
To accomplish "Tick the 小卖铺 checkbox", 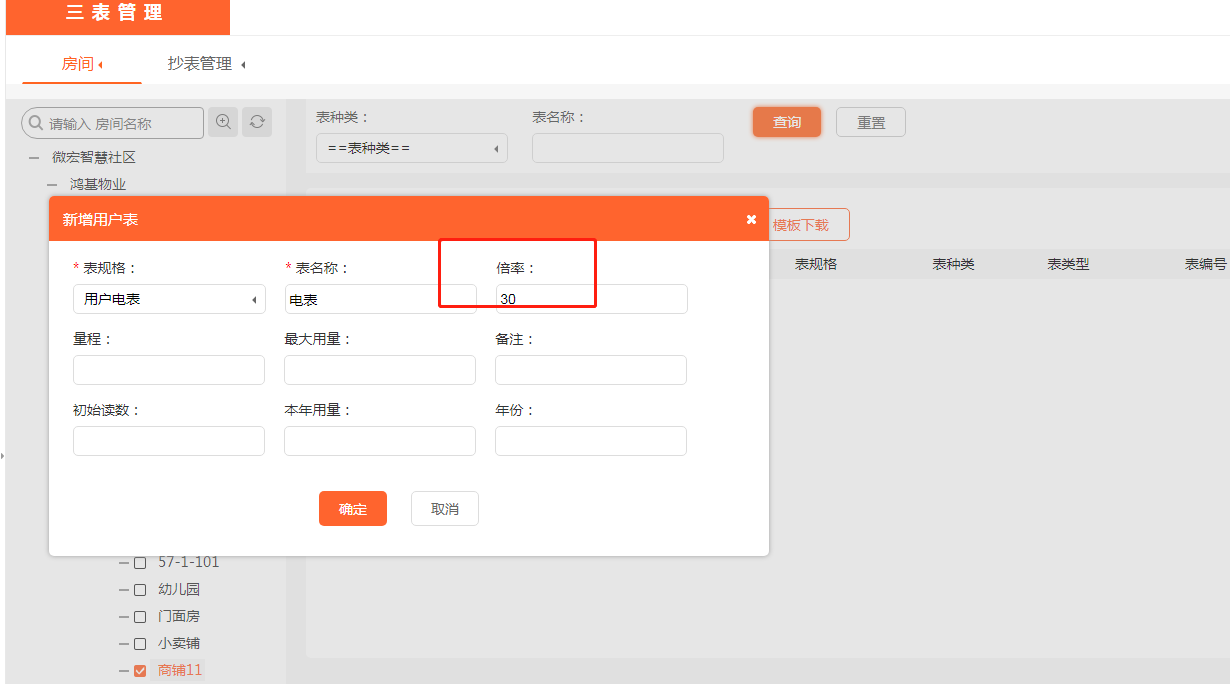I will [140, 644].
